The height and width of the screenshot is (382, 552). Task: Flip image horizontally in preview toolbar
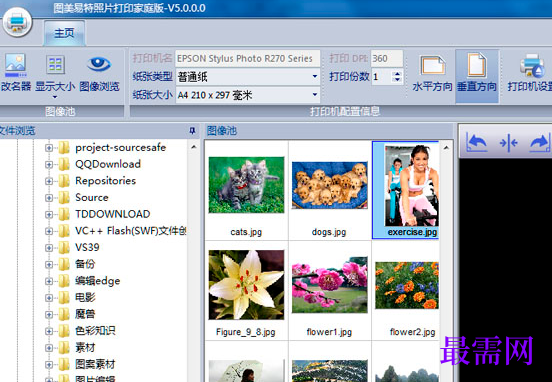pyautogui.click(x=508, y=143)
